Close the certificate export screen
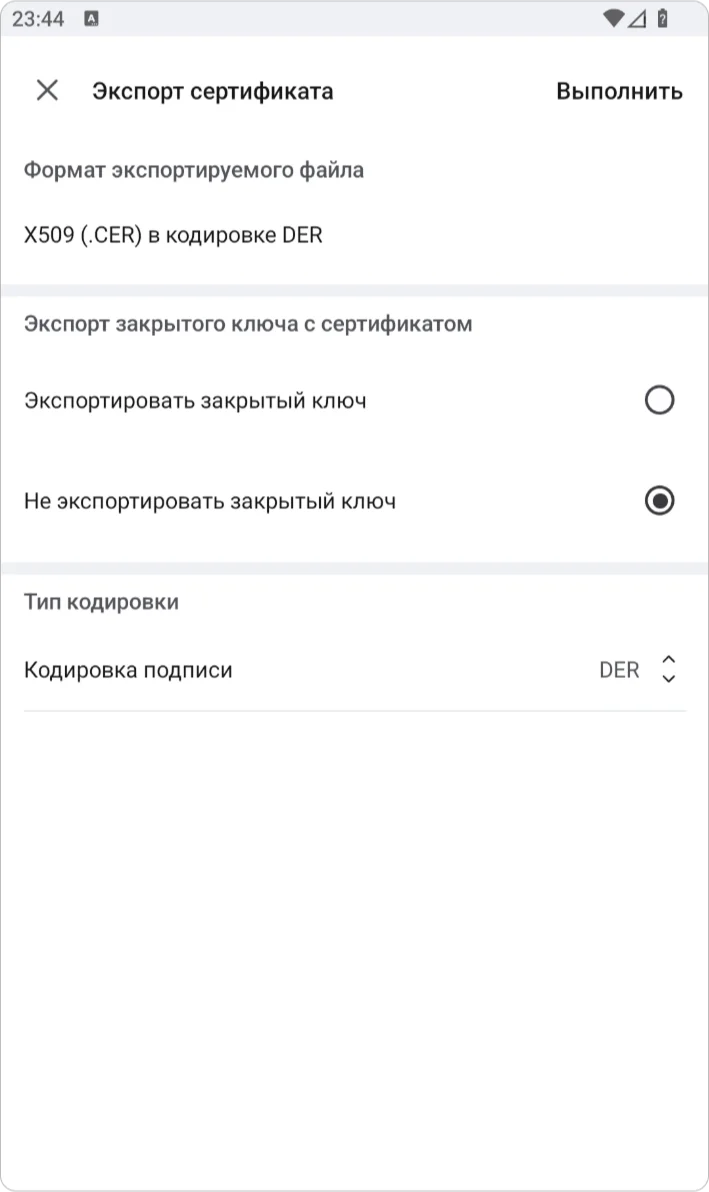709x1192 pixels. [x=47, y=91]
